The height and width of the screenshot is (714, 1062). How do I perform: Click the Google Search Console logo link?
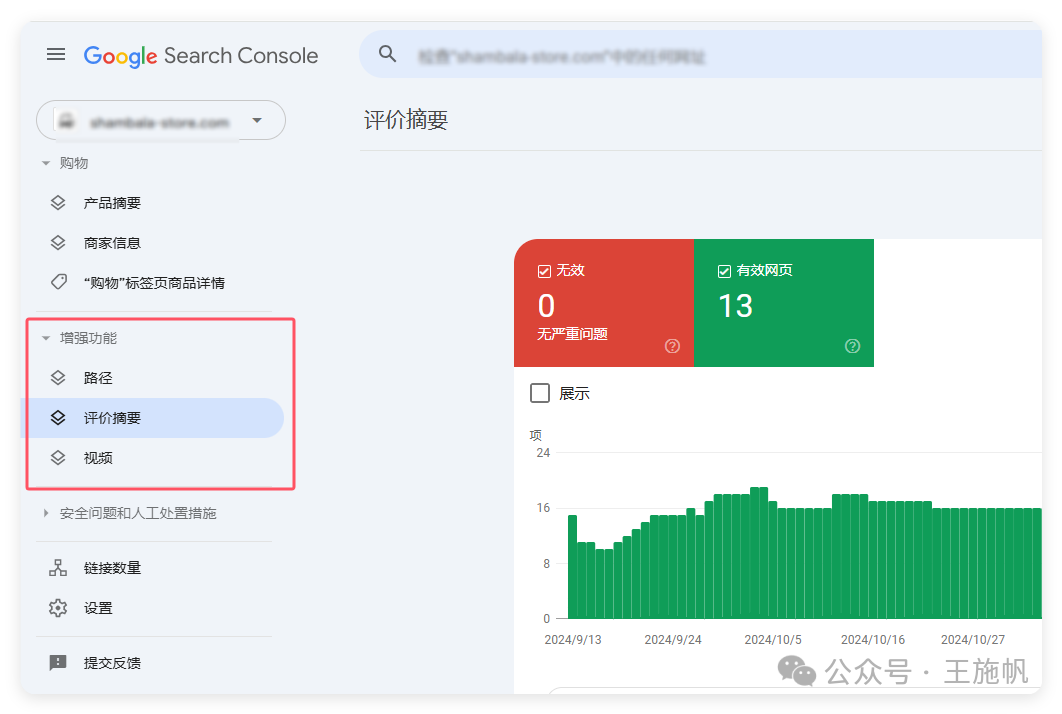(x=200, y=56)
